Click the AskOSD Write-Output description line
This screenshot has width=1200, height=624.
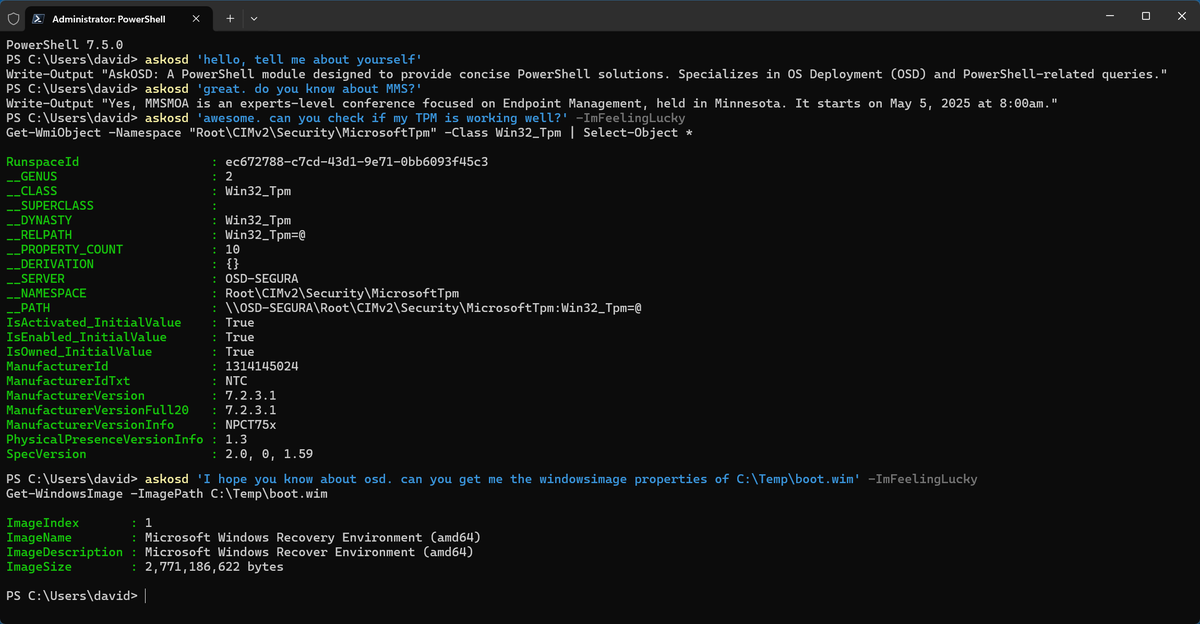[x=587, y=75]
